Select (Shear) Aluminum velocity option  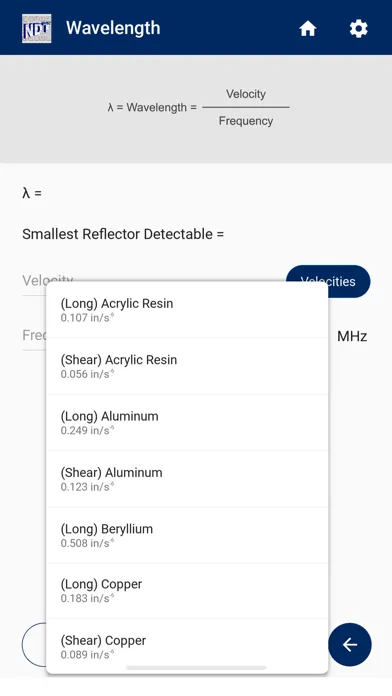point(187,479)
